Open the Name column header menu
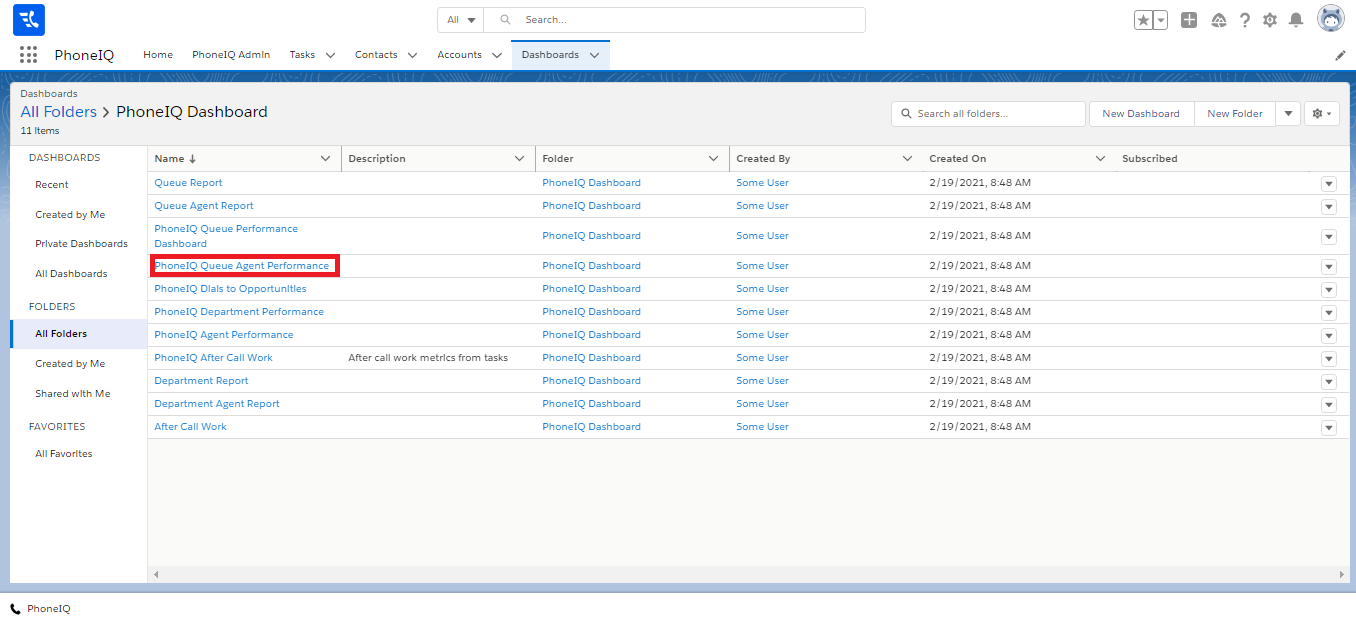The height and width of the screenshot is (624, 1356). click(325, 159)
